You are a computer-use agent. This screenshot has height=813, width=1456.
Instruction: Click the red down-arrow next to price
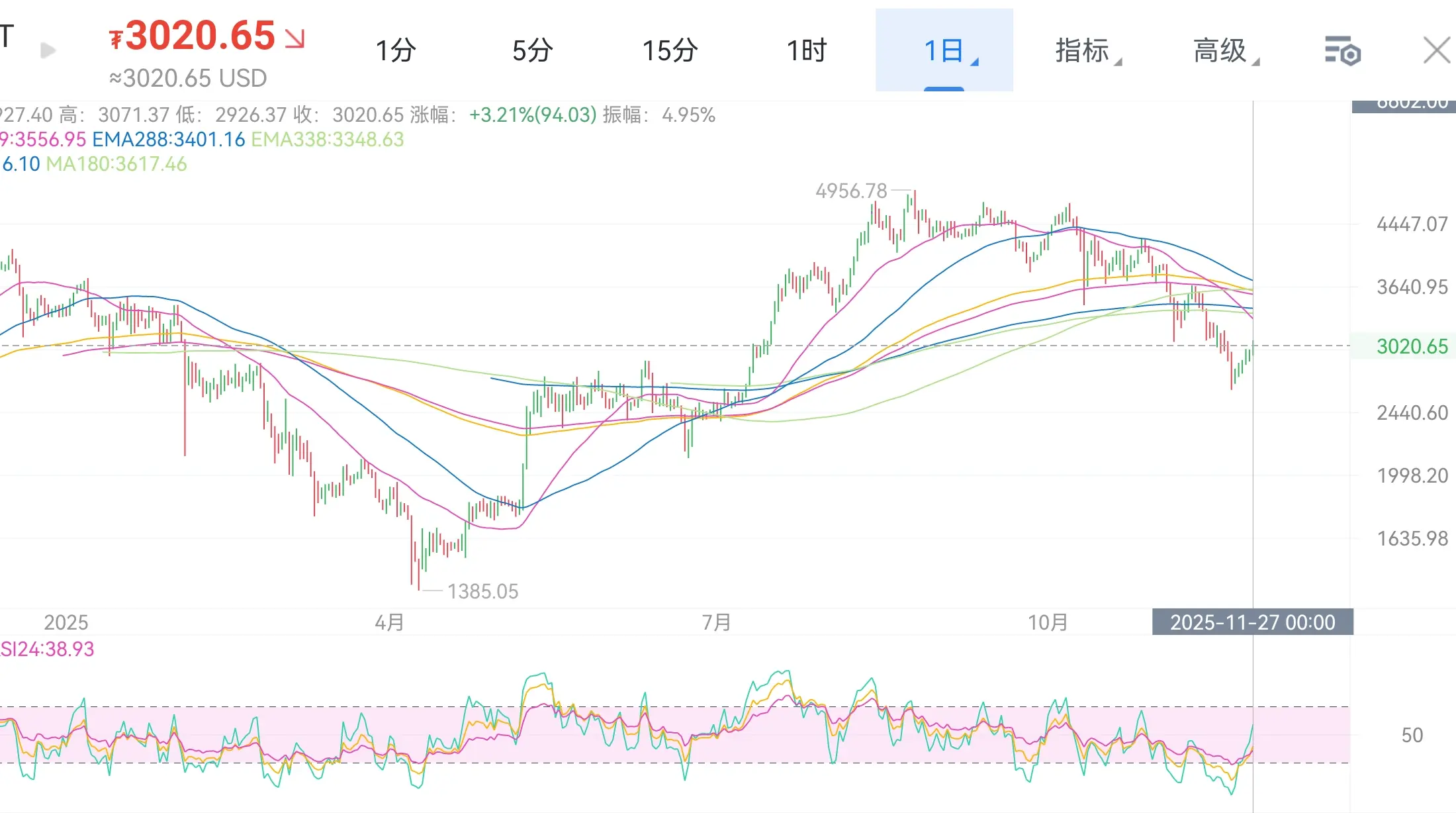pyautogui.click(x=295, y=38)
